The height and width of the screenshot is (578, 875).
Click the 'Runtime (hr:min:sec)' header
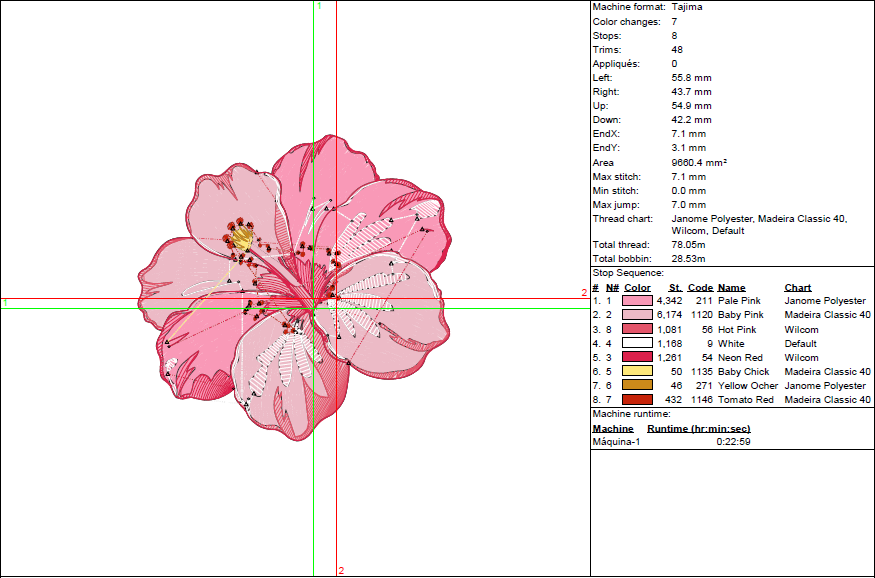click(x=698, y=429)
